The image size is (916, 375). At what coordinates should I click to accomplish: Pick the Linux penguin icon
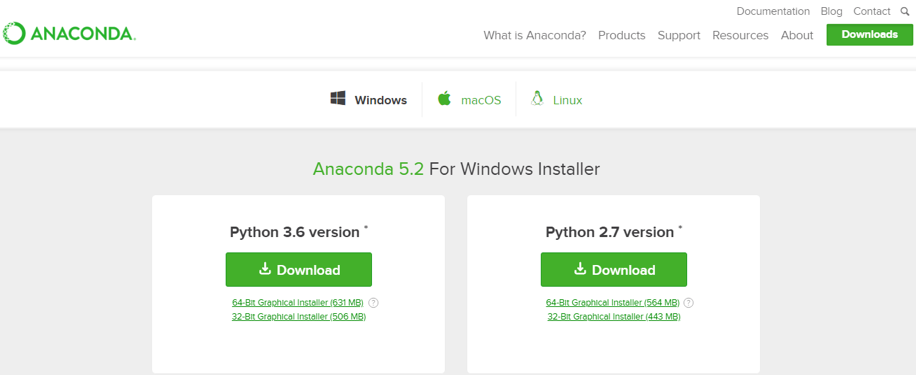coord(537,98)
